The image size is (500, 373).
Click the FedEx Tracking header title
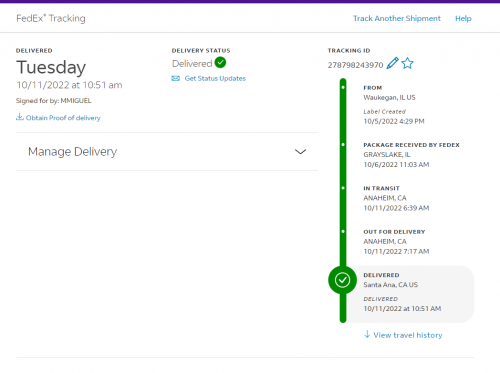pos(51,18)
